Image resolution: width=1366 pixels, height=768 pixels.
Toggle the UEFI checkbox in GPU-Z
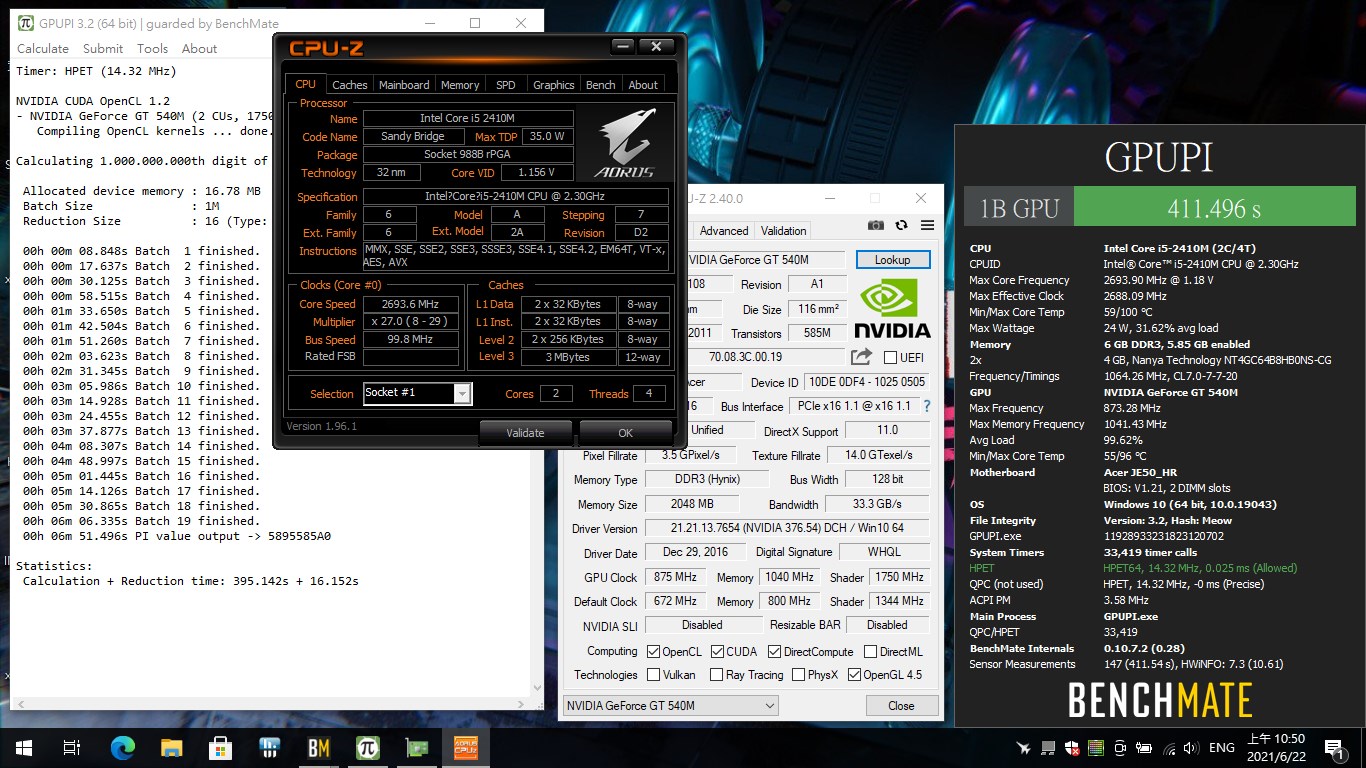click(x=890, y=357)
